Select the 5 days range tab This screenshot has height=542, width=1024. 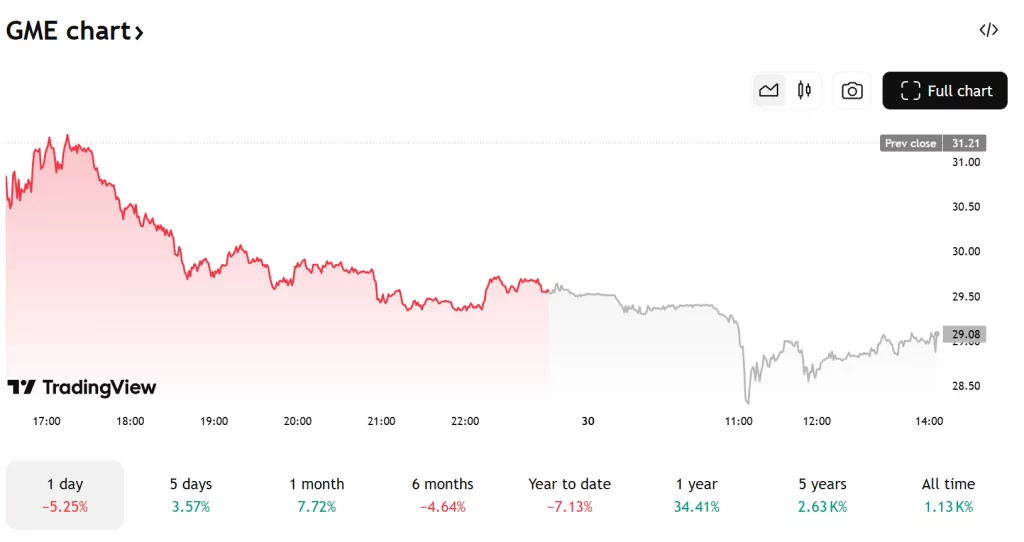pyautogui.click(x=190, y=495)
